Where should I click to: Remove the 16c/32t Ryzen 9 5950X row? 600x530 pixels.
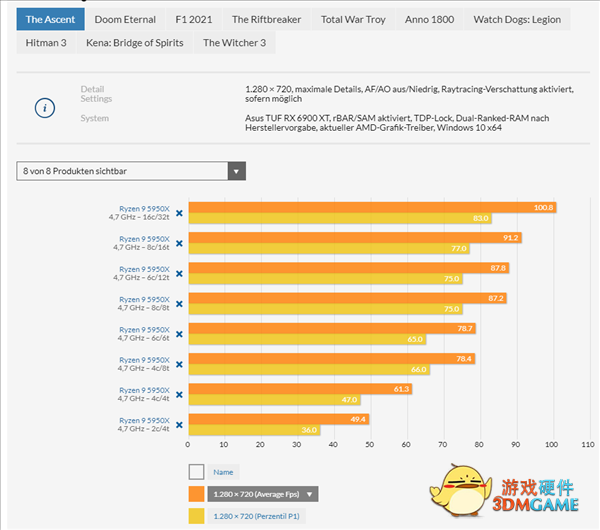tap(179, 212)
